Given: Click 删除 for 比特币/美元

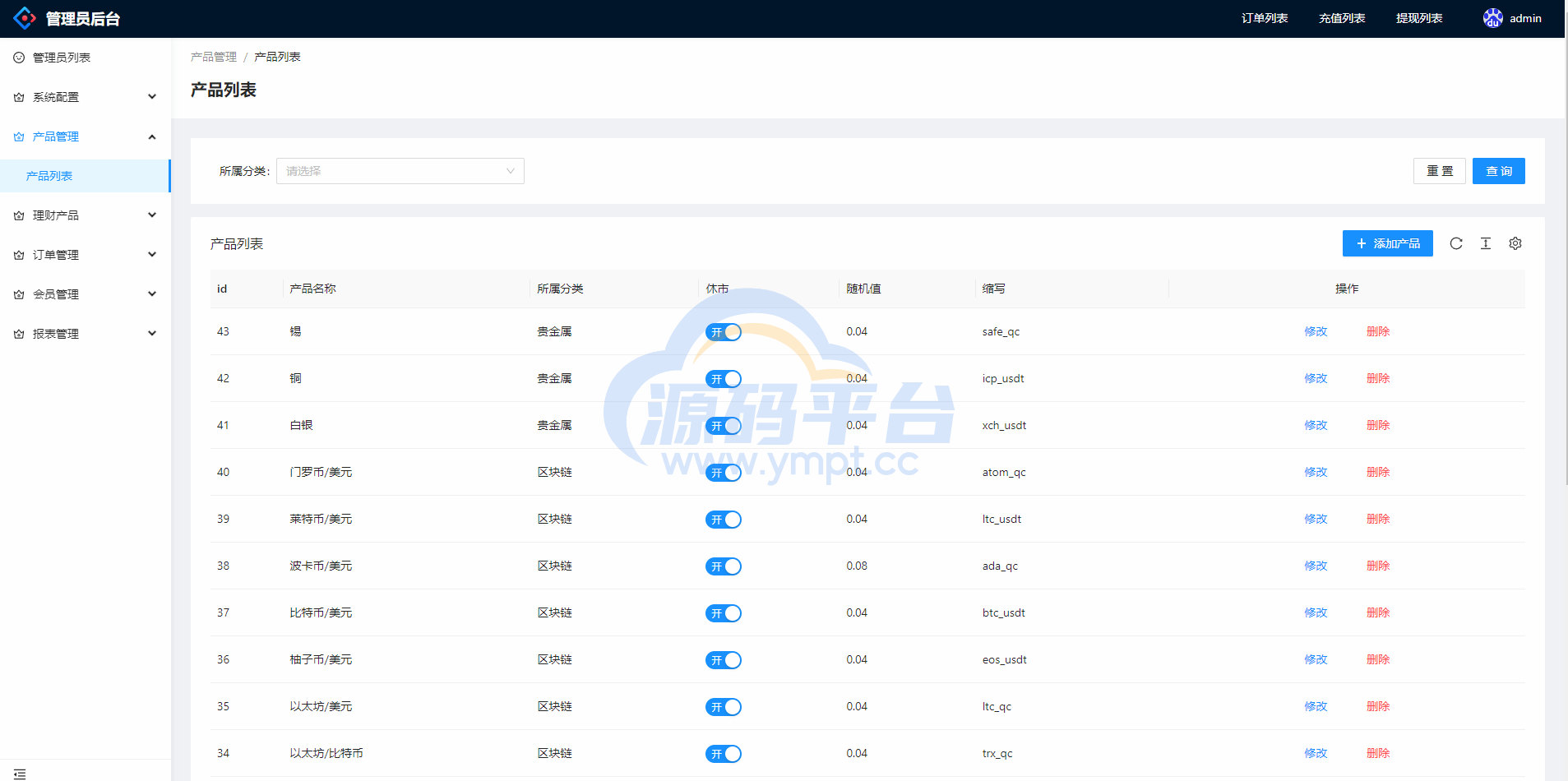Looking at the screenshot, I should point(1378,612).
